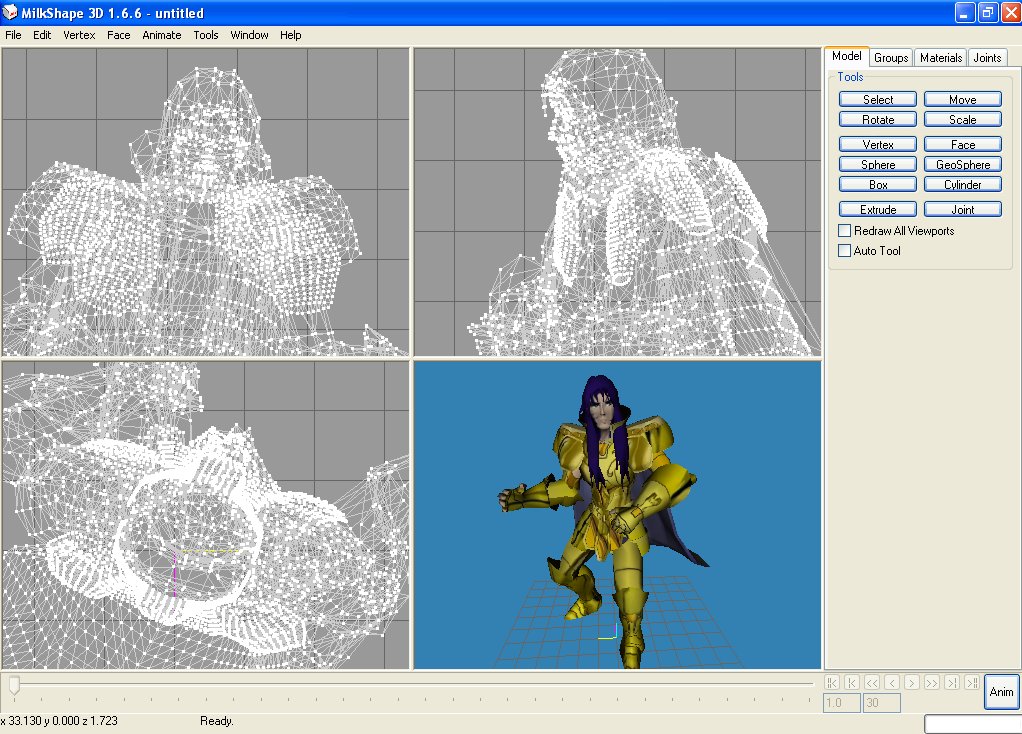
Task: Open the Window menu
Action: point(249,35)
